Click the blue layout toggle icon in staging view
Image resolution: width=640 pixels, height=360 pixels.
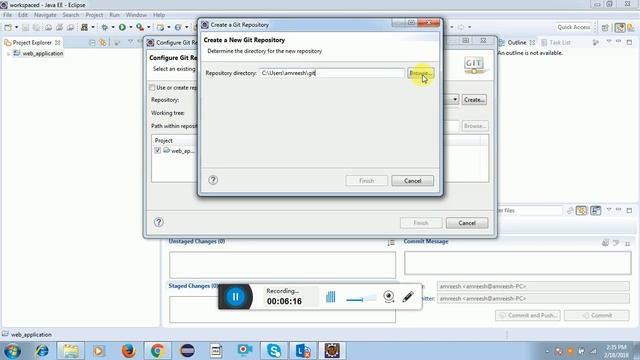point(596,211)
